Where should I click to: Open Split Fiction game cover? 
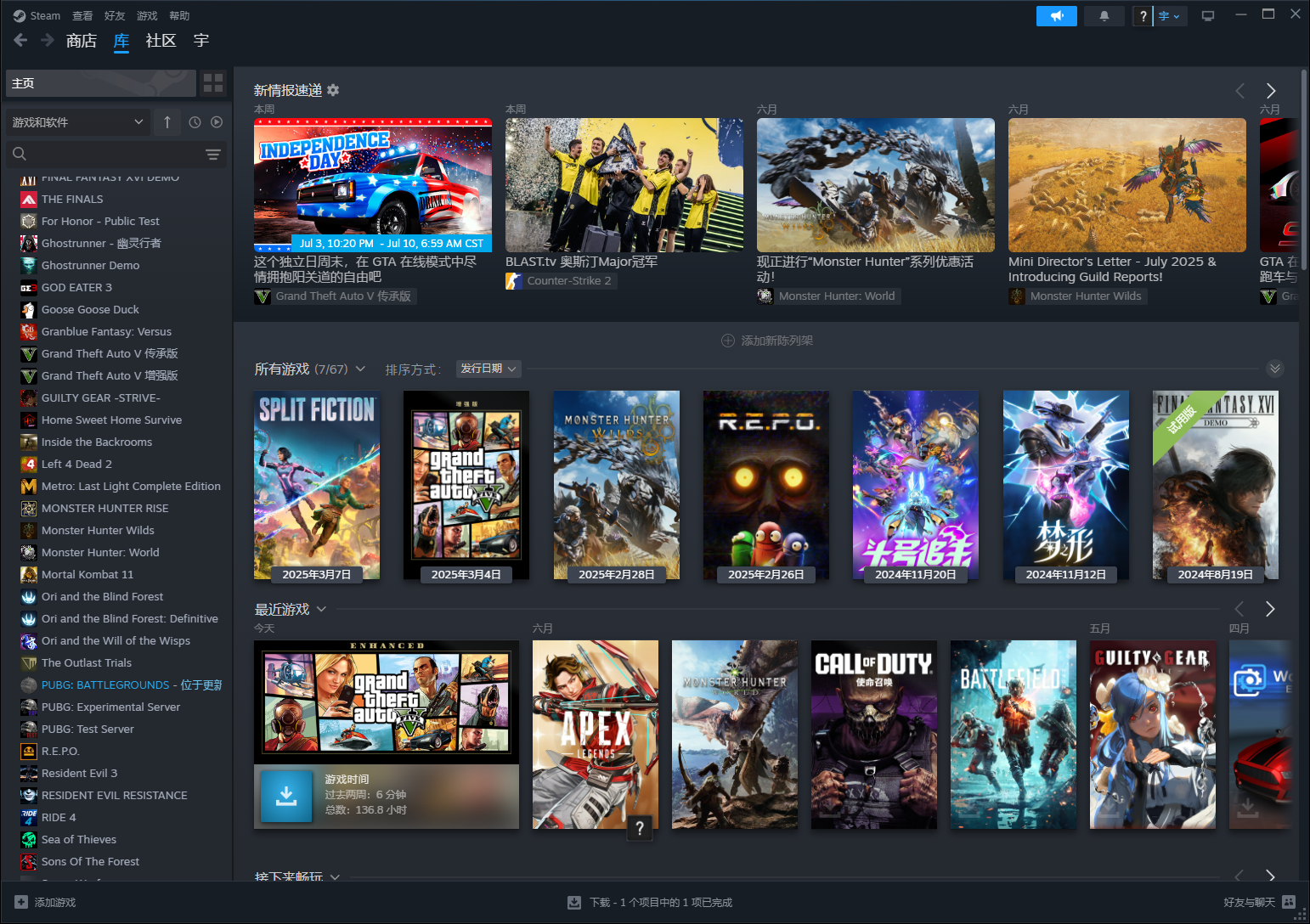[317, 485]
